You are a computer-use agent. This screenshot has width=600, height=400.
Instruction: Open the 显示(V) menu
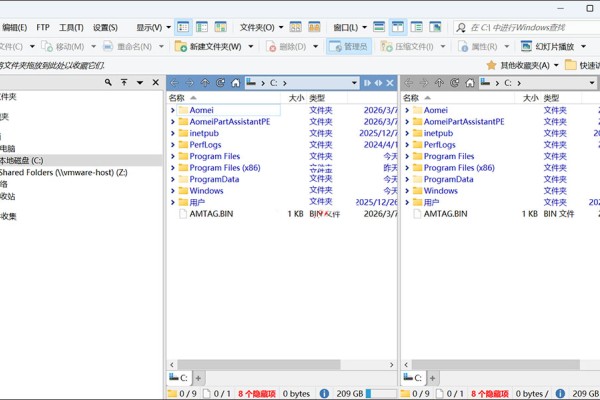153,27
